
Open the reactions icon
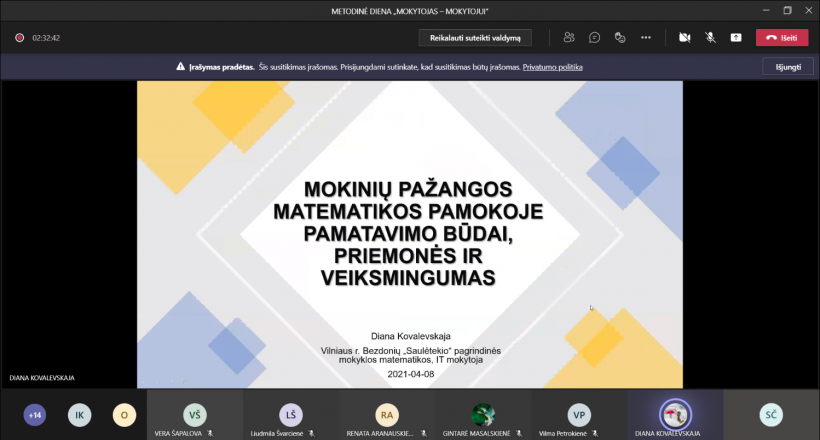click(x=620, y=37)
